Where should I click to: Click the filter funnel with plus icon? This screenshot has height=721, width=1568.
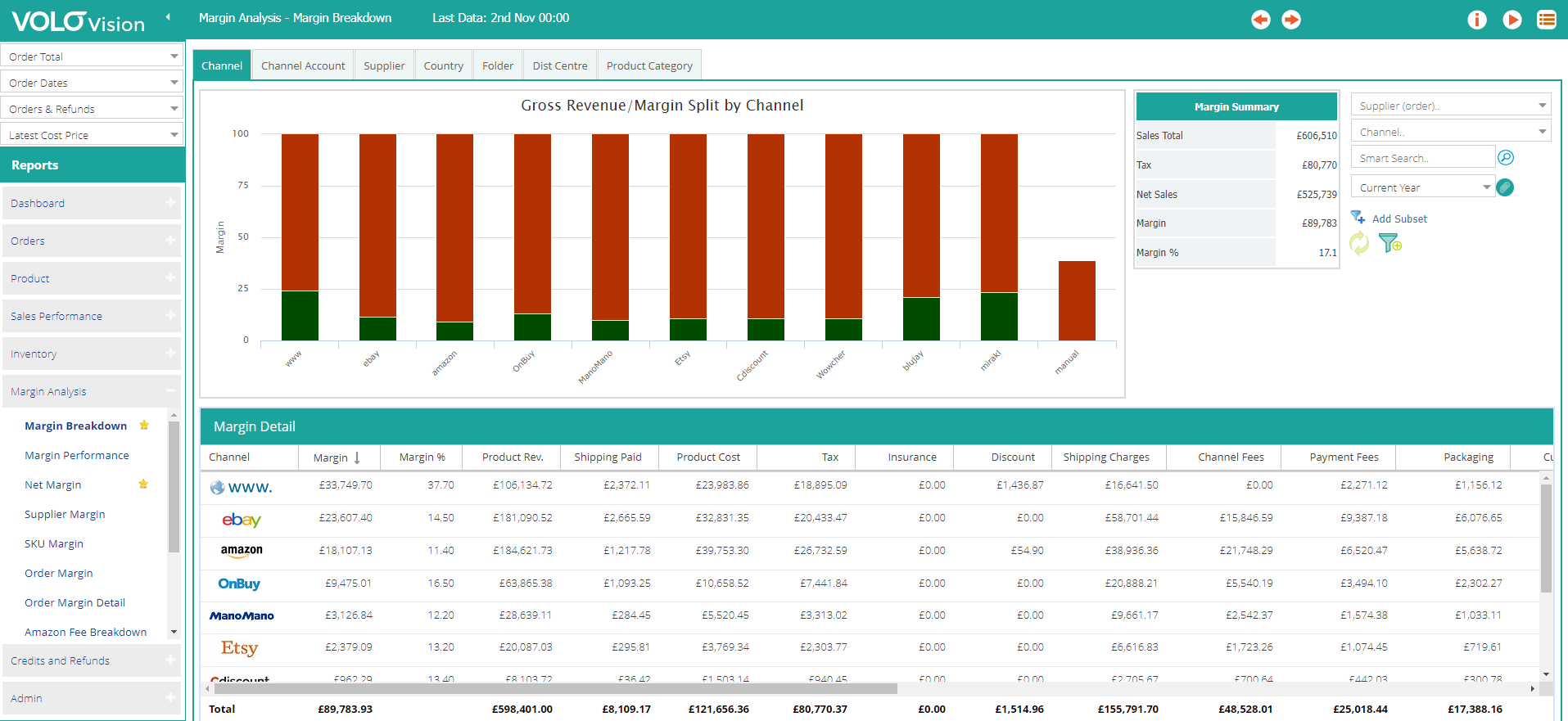[1390, 243]
